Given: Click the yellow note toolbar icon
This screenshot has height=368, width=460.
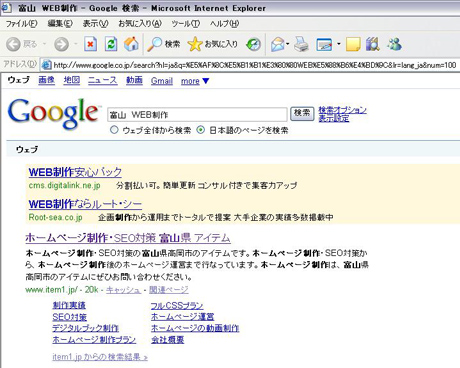Looking at the screenshot, I should click(353, 44).
